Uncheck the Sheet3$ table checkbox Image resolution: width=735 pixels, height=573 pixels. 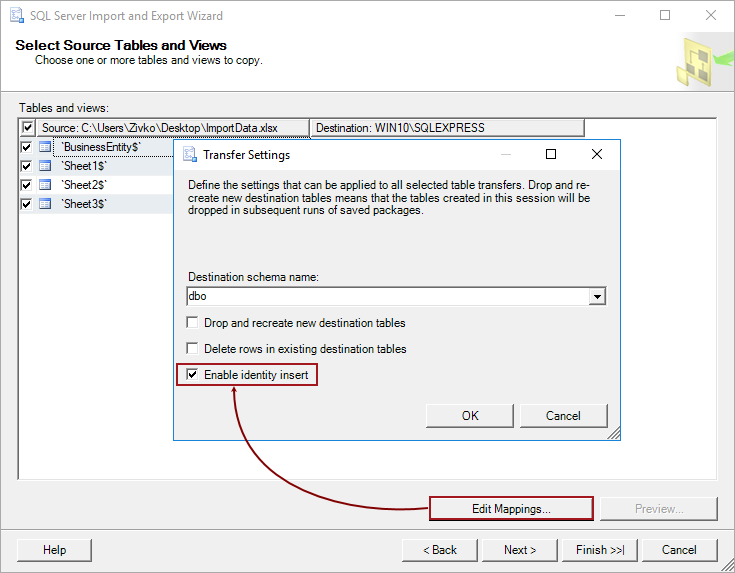coord(26,204)
